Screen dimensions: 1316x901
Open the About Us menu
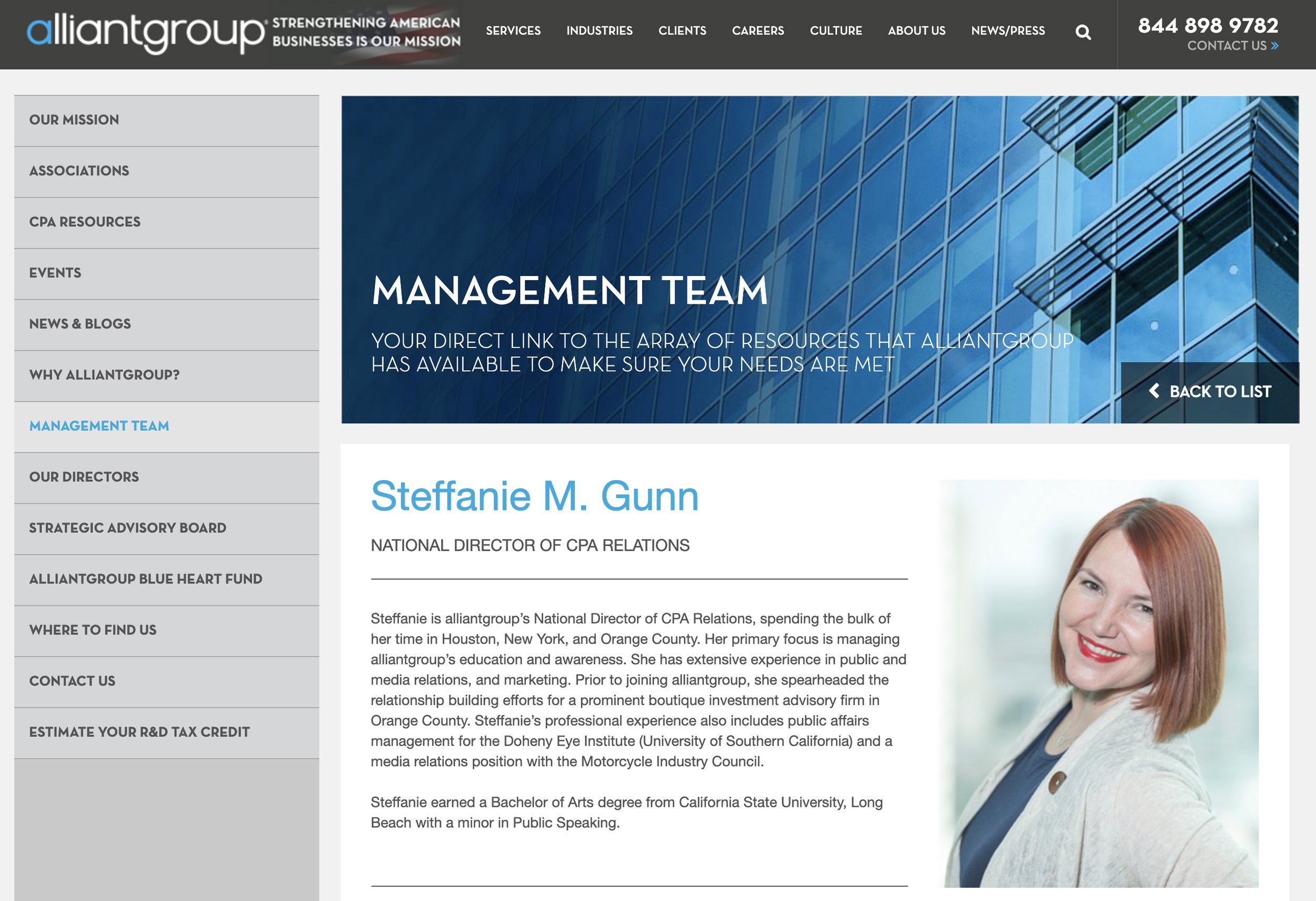[916, 31]
